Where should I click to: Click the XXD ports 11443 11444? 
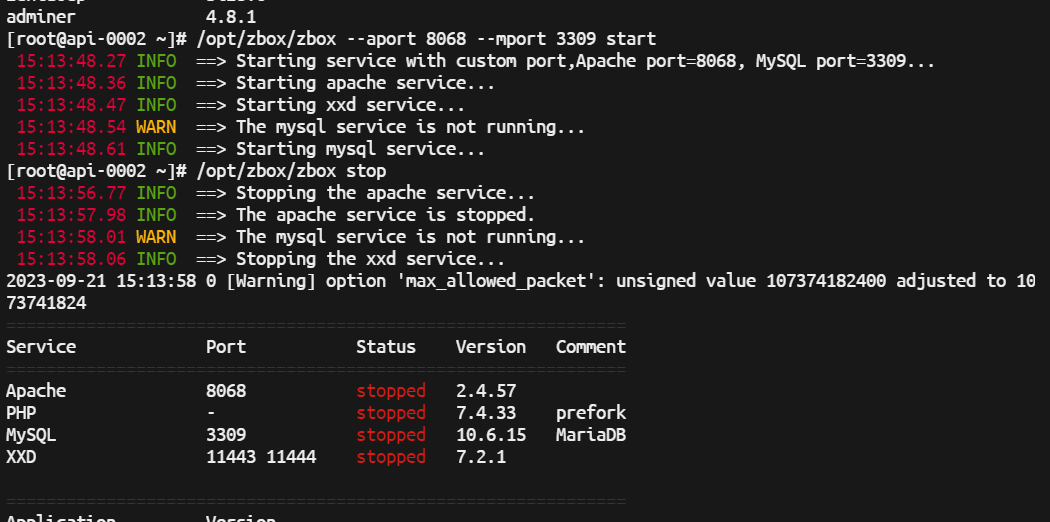[261, 457]
